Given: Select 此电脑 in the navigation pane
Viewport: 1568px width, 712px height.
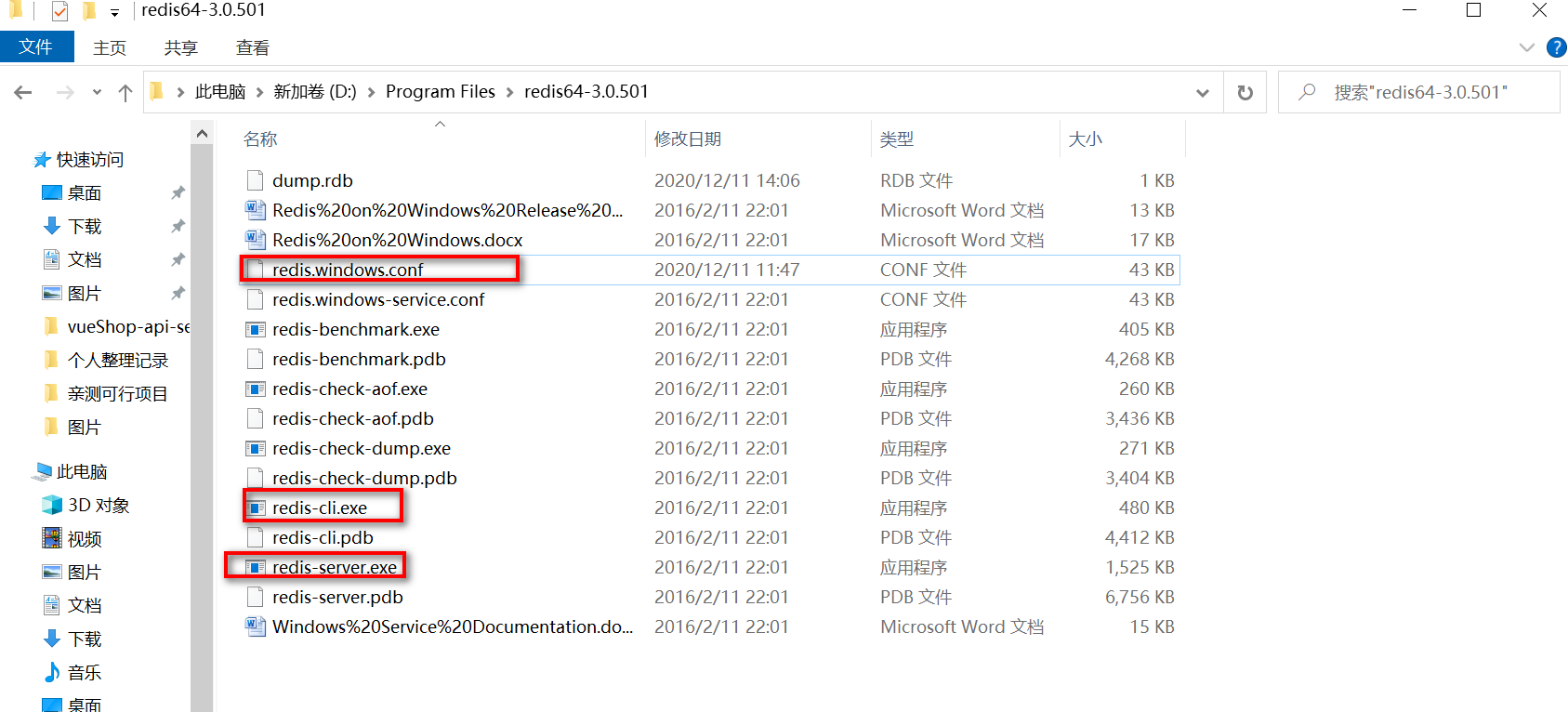Looking at the screenshot, I should [82, 472].
